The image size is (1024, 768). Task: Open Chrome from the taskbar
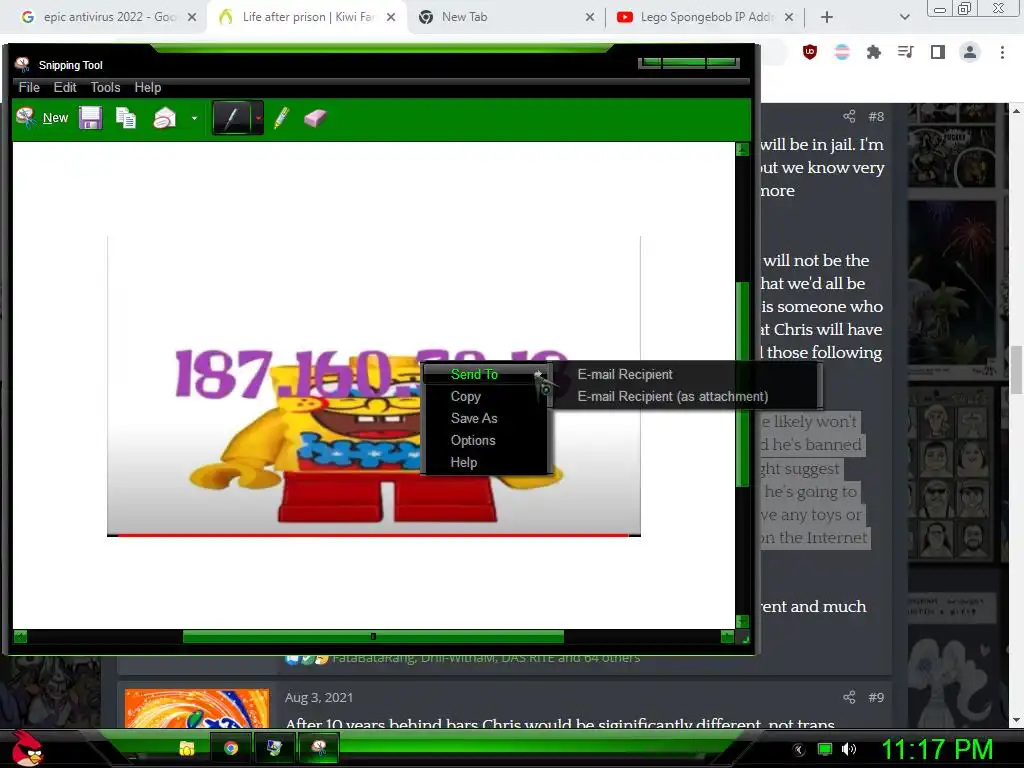tap(231, 748)
